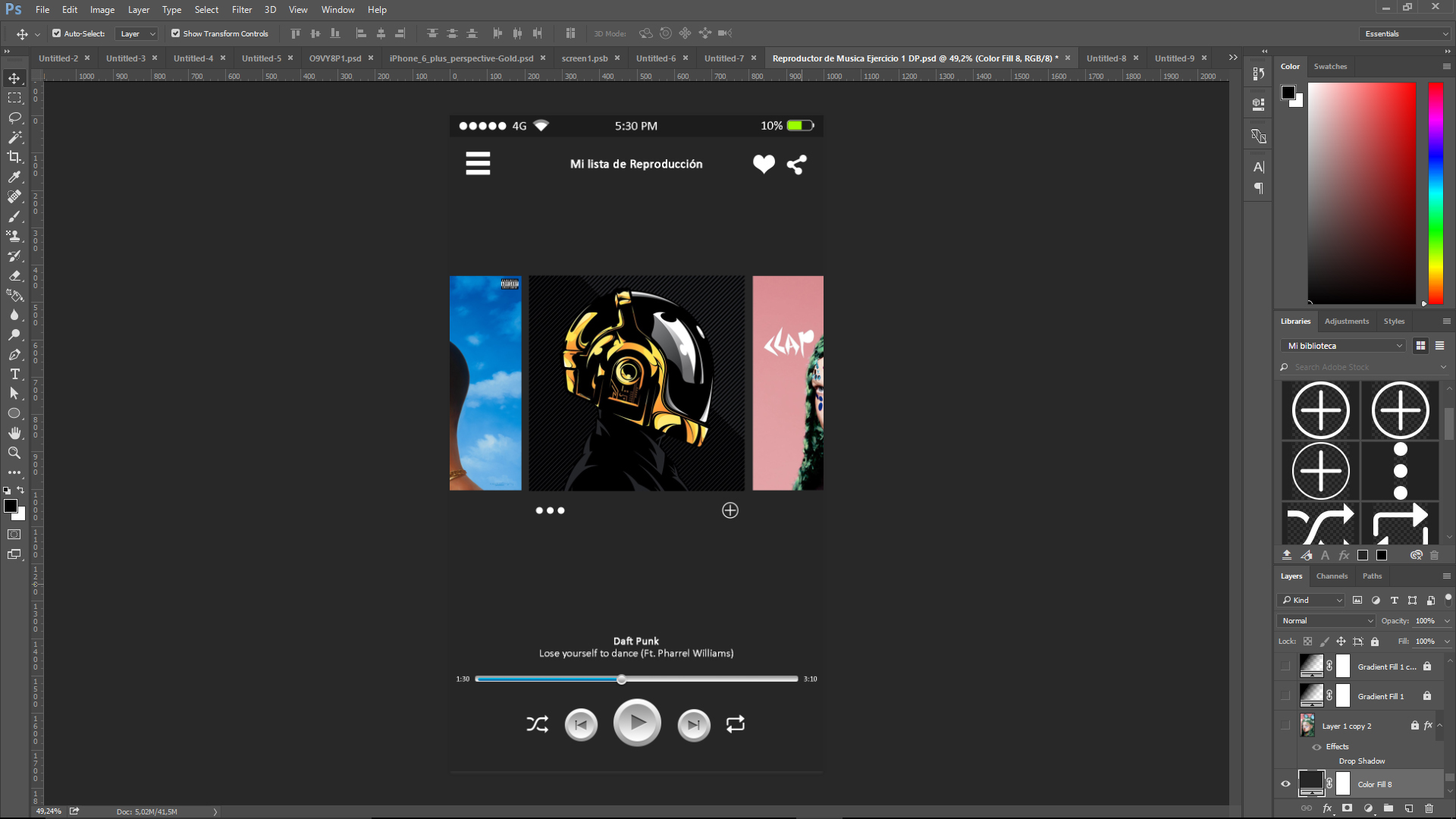The image size is (1456, 819).
Task: Select the Crop tool
Action: [14, 157]
